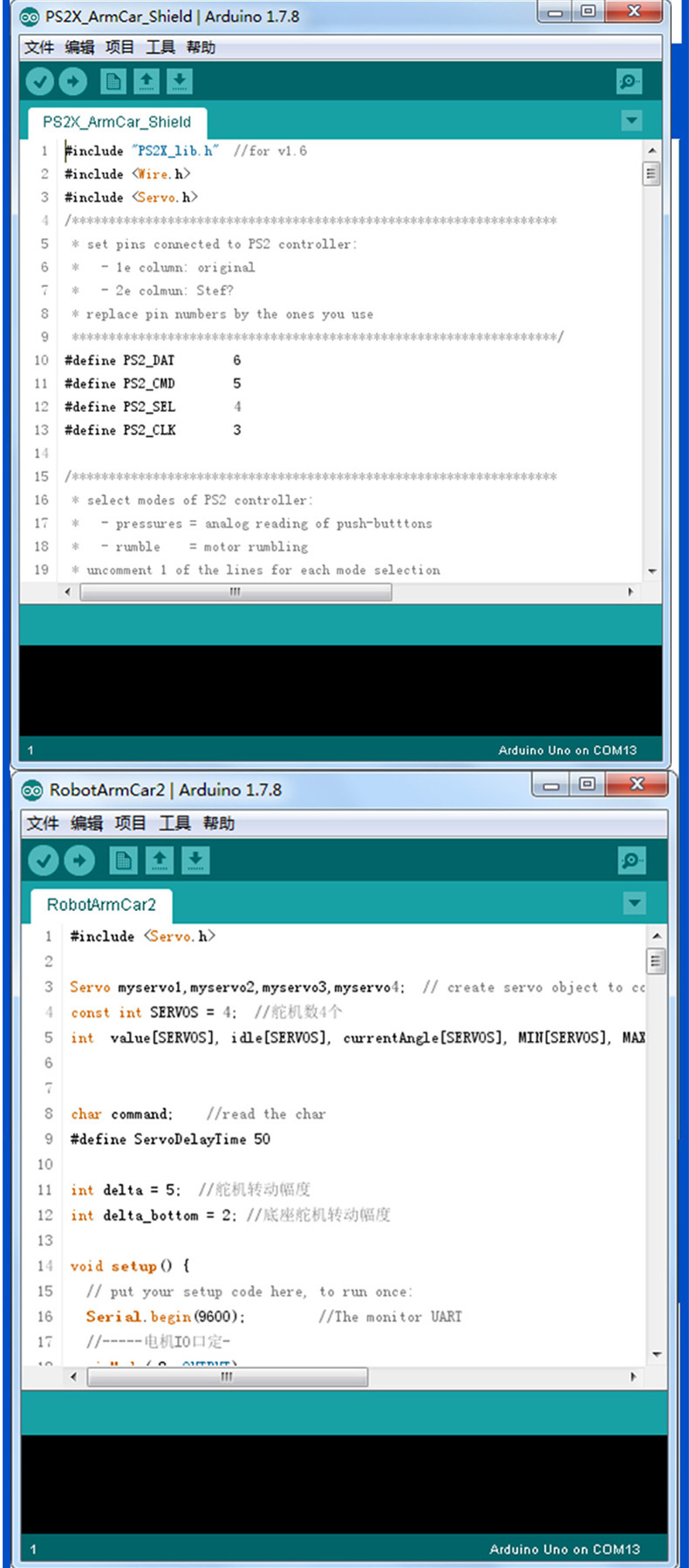
Task: Select the RobotArmCar2 sketch tab
Action: click(101, 905)
